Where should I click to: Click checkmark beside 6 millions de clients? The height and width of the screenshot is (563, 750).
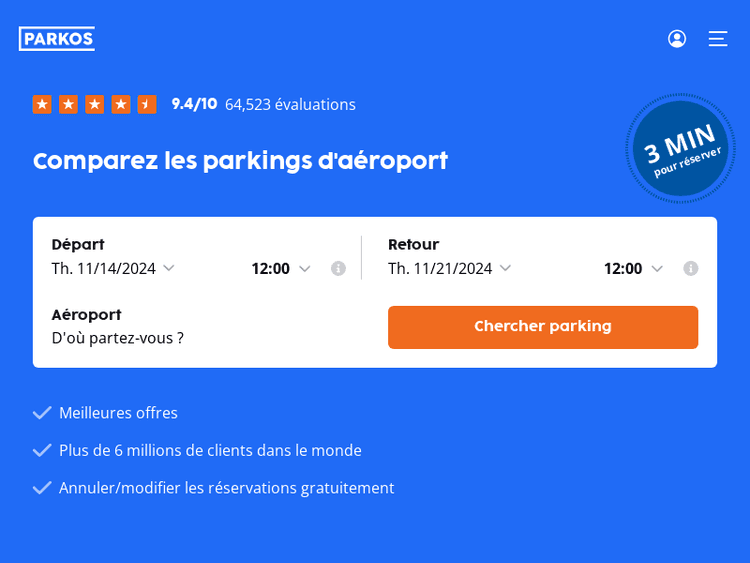(x=42, y=451)
